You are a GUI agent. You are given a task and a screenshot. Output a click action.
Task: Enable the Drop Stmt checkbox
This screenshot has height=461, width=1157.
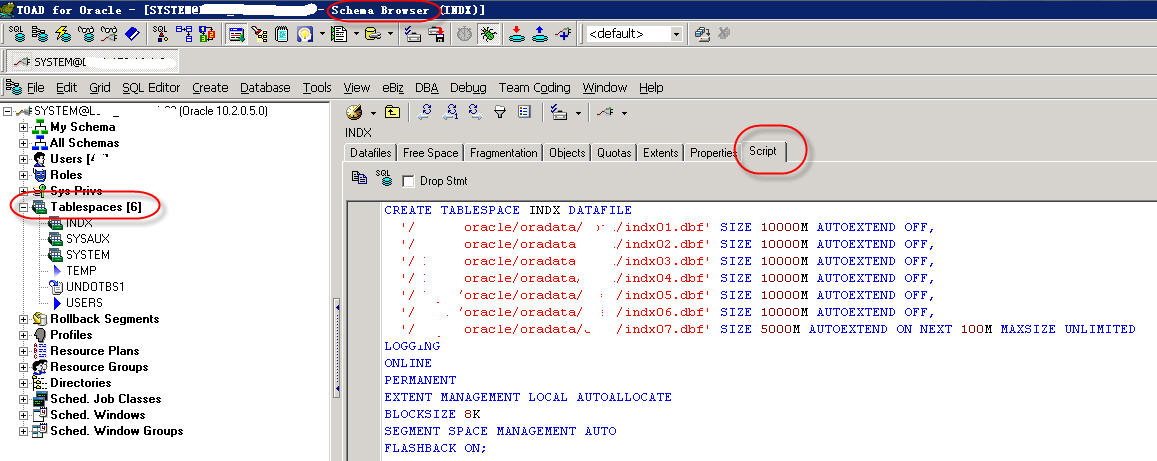408,181
